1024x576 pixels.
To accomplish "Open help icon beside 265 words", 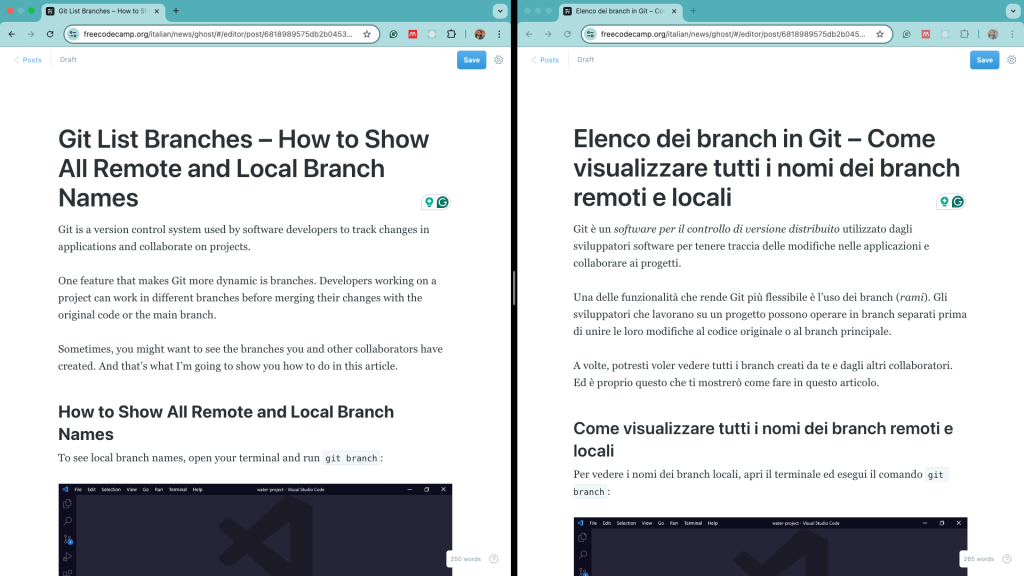I will pyautogui.click(x=1007, y=559).
